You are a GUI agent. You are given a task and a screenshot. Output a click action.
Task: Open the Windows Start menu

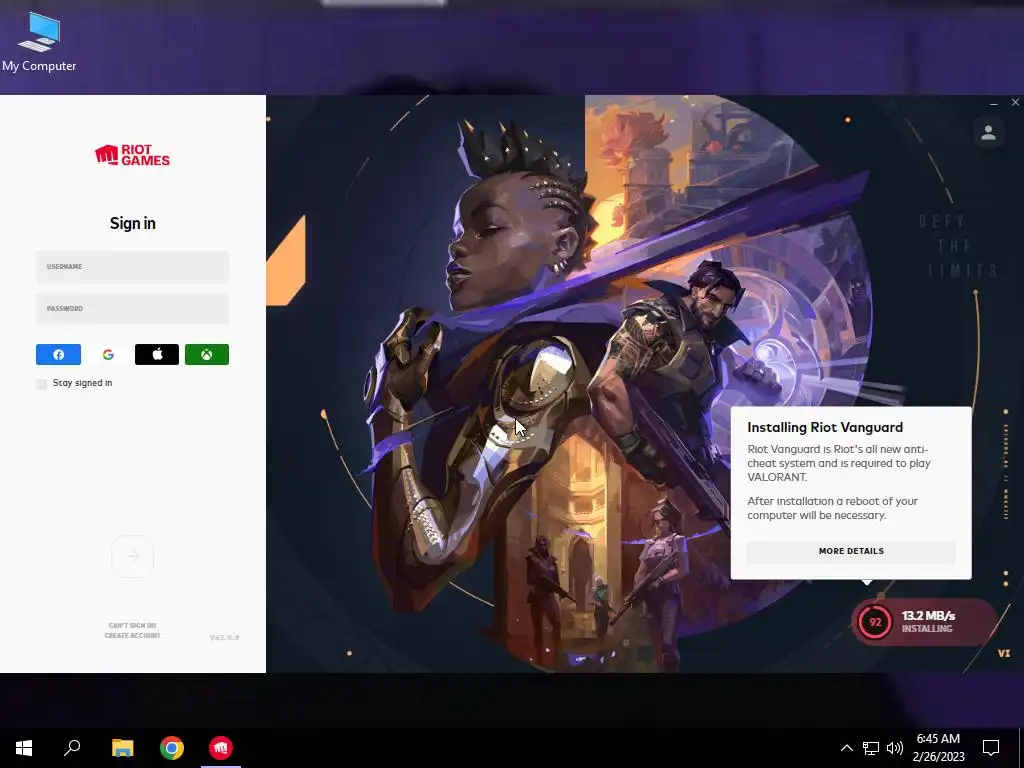(24, 748)
